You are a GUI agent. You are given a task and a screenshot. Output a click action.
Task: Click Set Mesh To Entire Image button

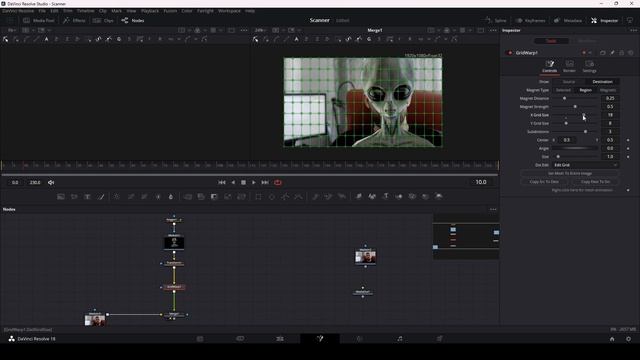(570, 173)
